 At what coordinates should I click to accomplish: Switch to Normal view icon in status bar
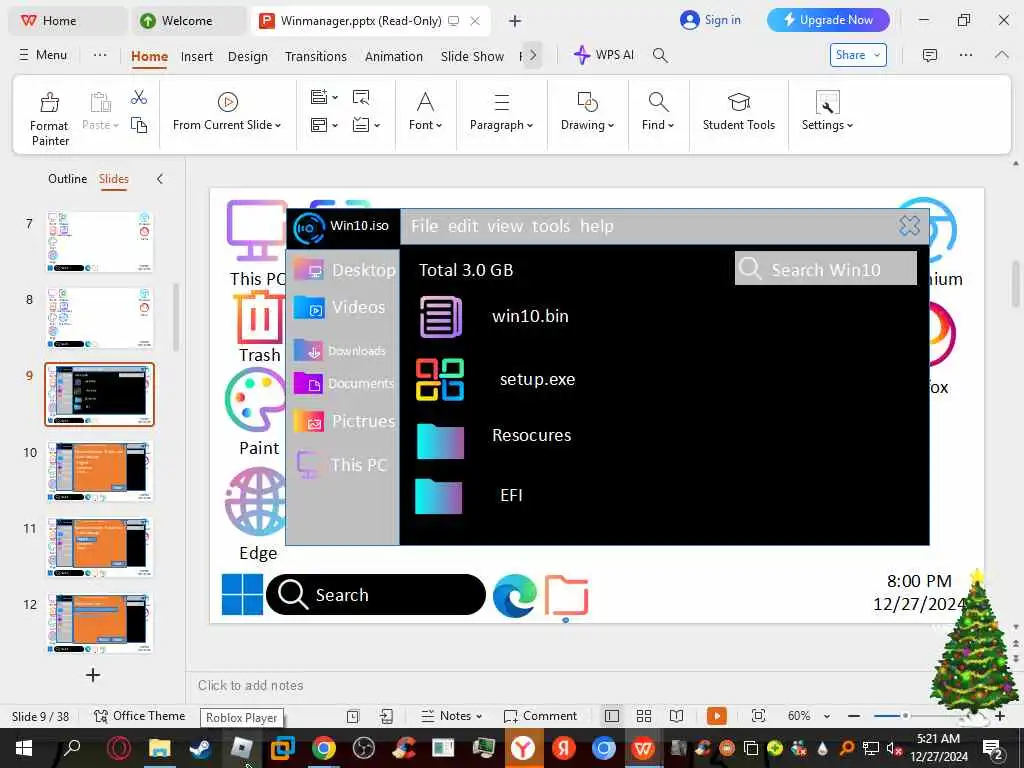[611, 716]
